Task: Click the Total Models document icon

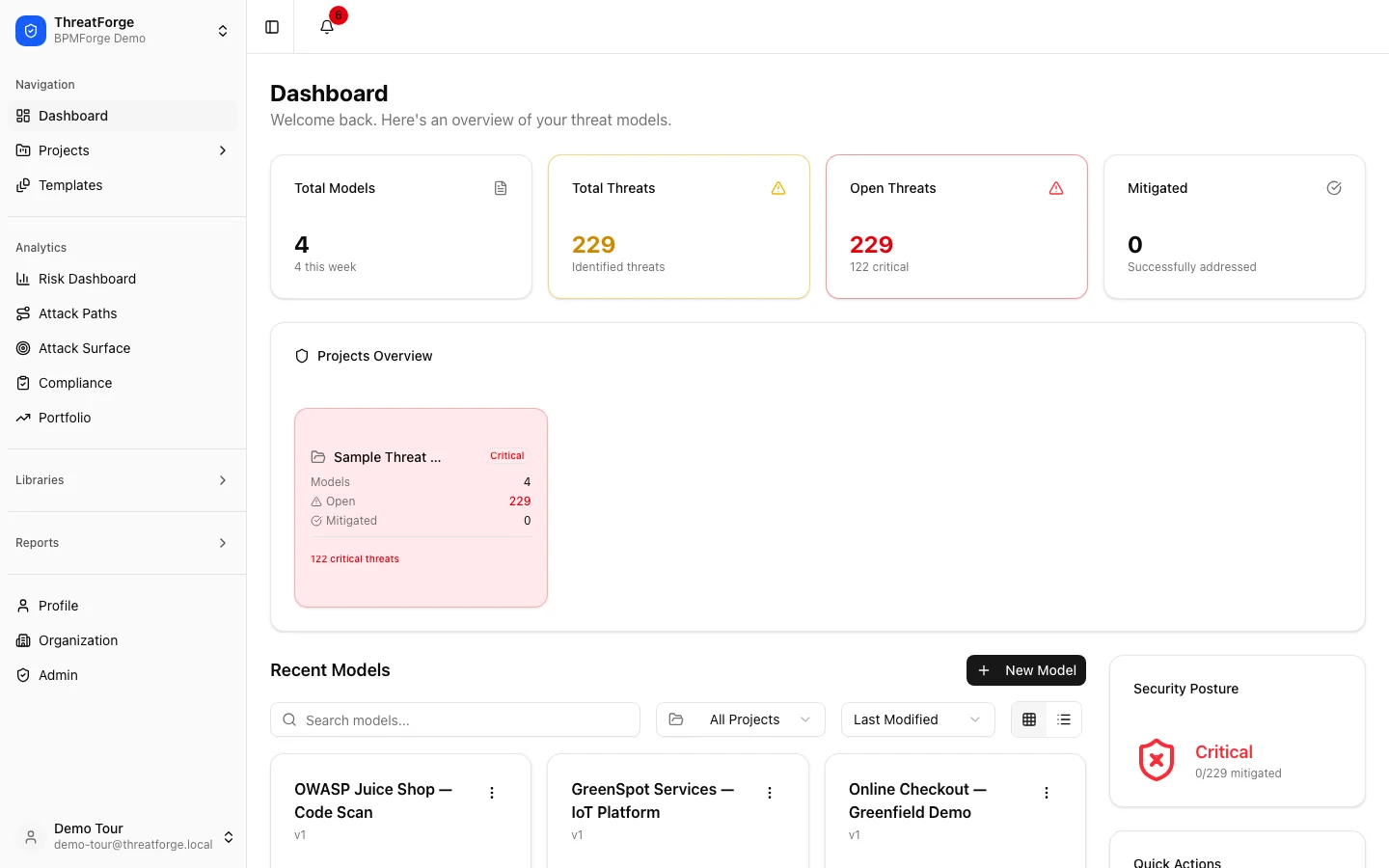Action: 501,188
